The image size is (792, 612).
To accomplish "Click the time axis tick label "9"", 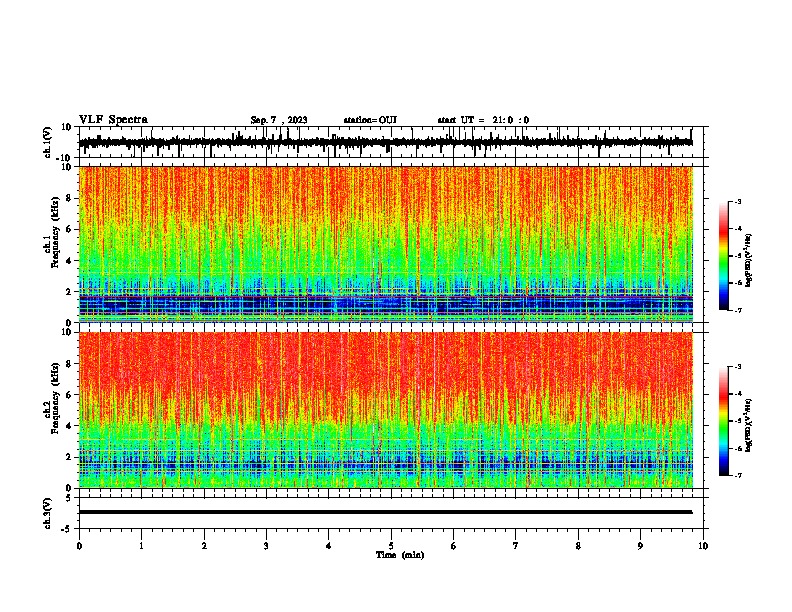I will (x=640, y=546).
